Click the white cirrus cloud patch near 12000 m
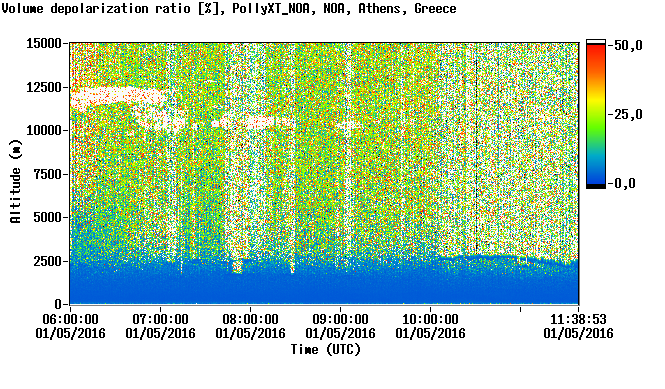This screenshot has height=389, width=665. [115, 96]
